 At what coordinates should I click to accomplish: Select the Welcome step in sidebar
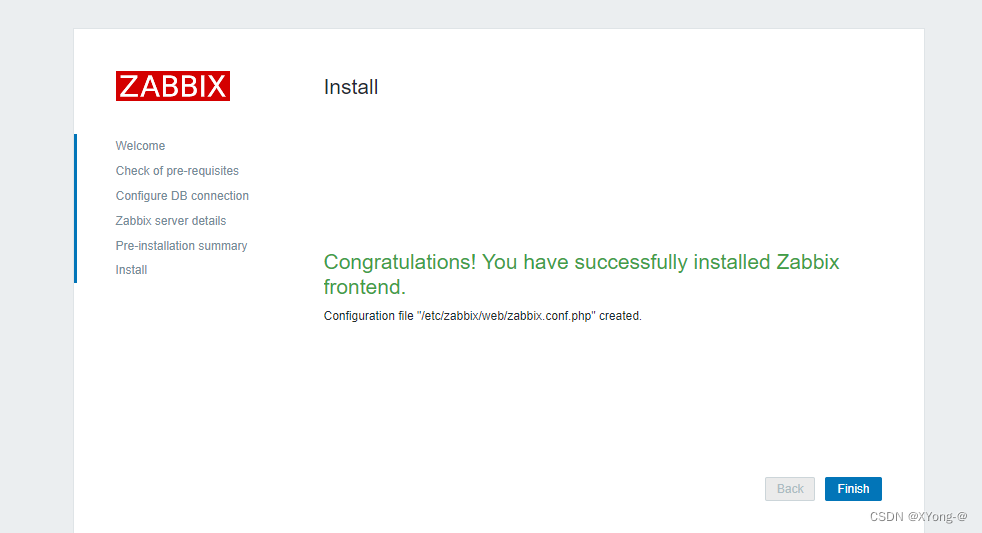point(140,146)
